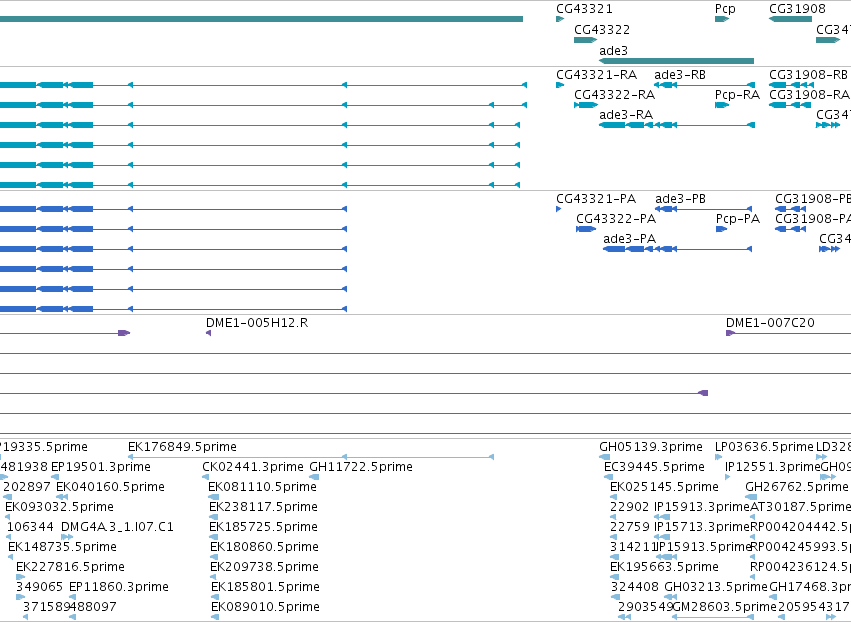
Task: Select the Pcp-RA transcript label
Action: pyautogui.click(x=737, y=94)
